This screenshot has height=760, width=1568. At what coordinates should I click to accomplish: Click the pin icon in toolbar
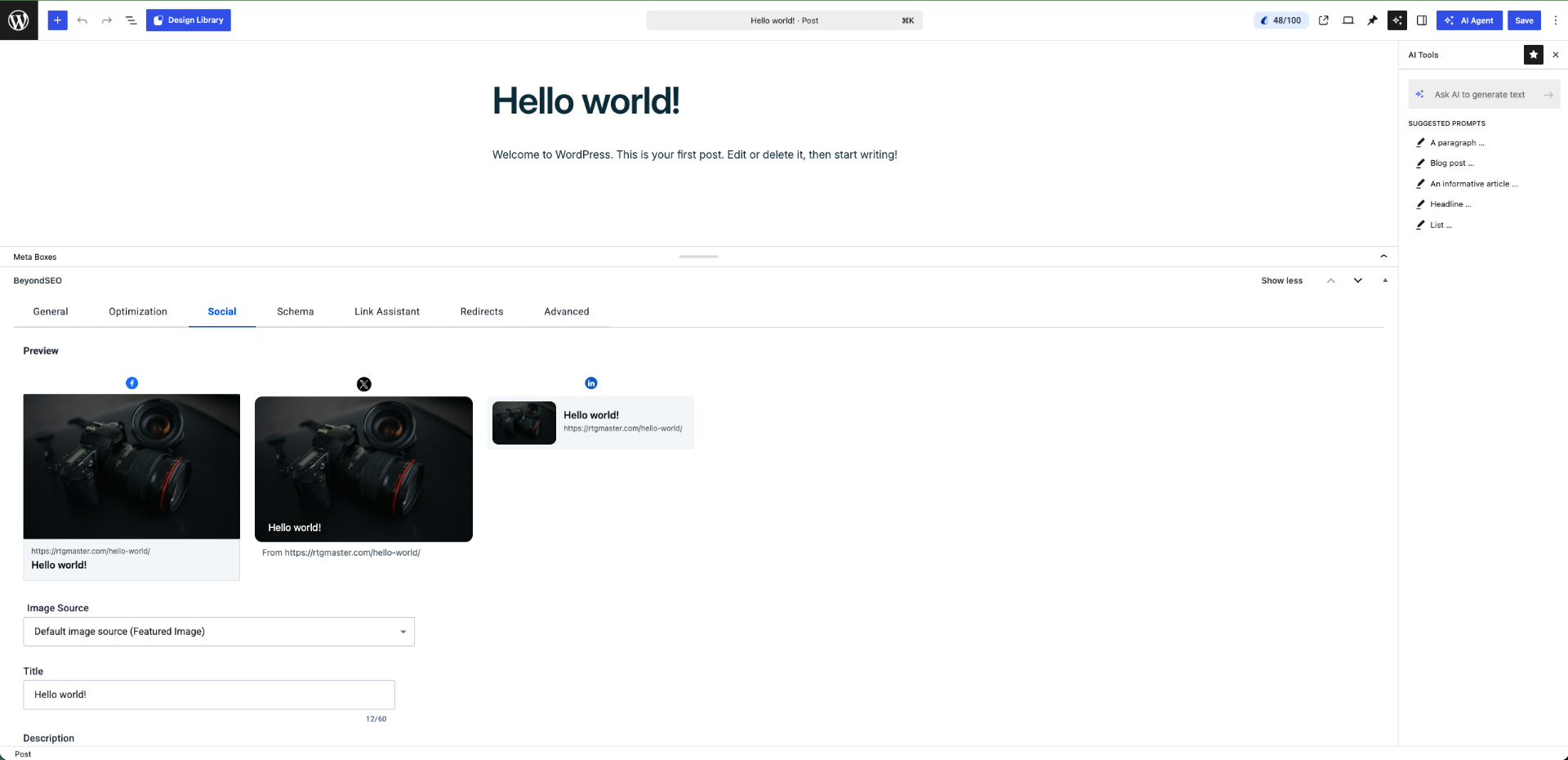click(x=1373, y=20)
